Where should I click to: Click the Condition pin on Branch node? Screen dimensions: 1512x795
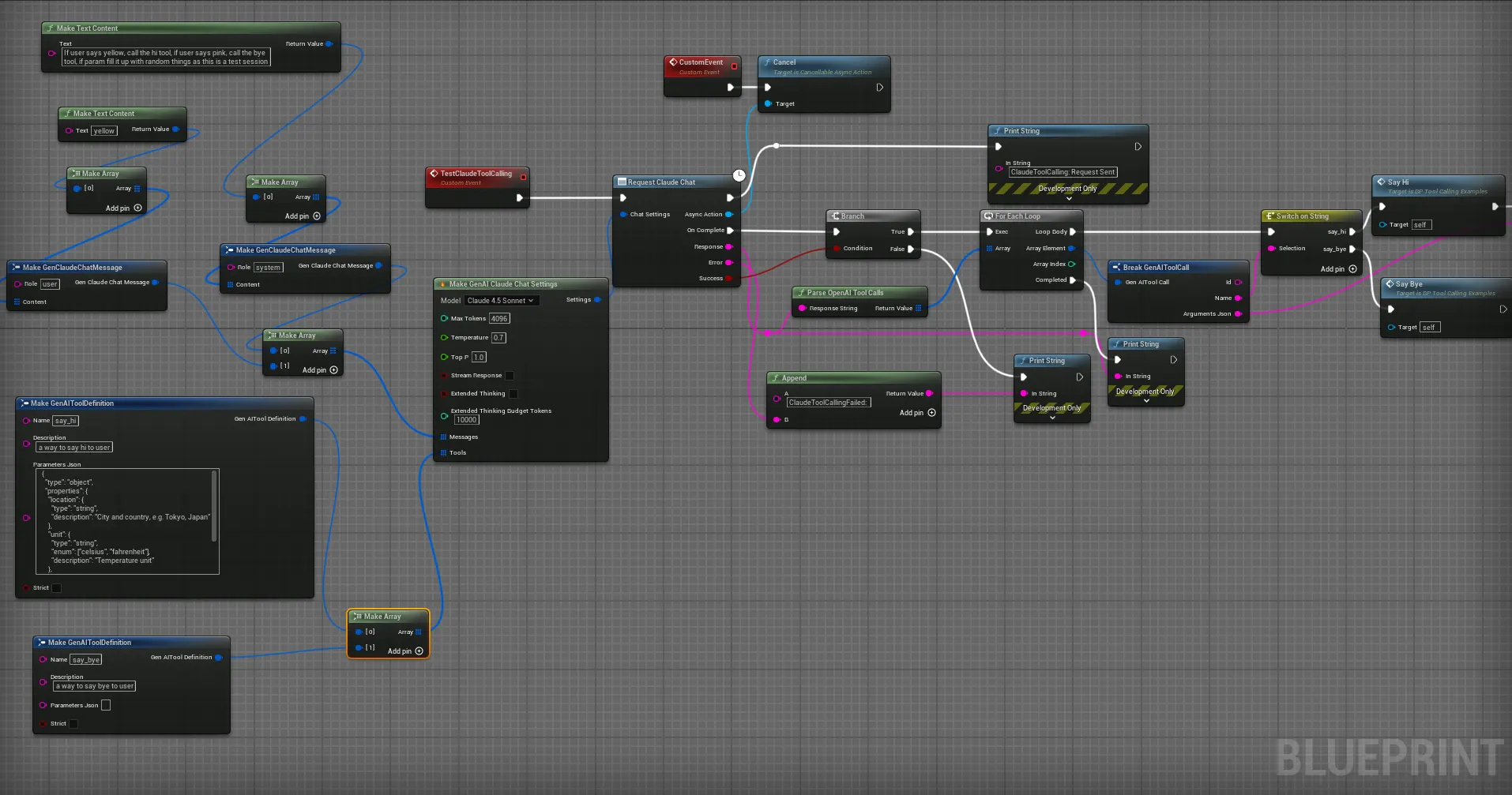tap(837, 248)
